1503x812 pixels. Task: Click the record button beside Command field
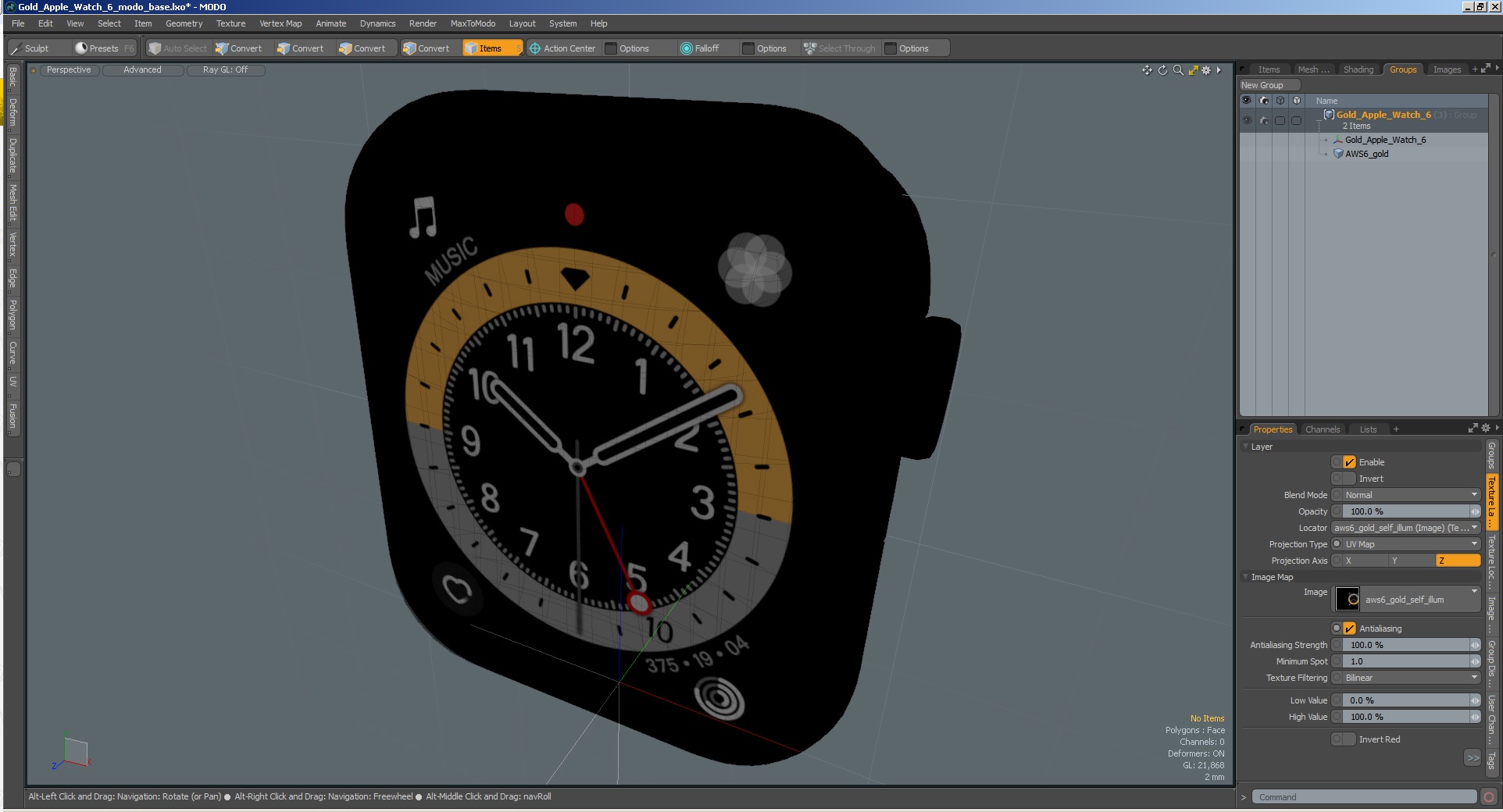click(x=1489, y=797)
